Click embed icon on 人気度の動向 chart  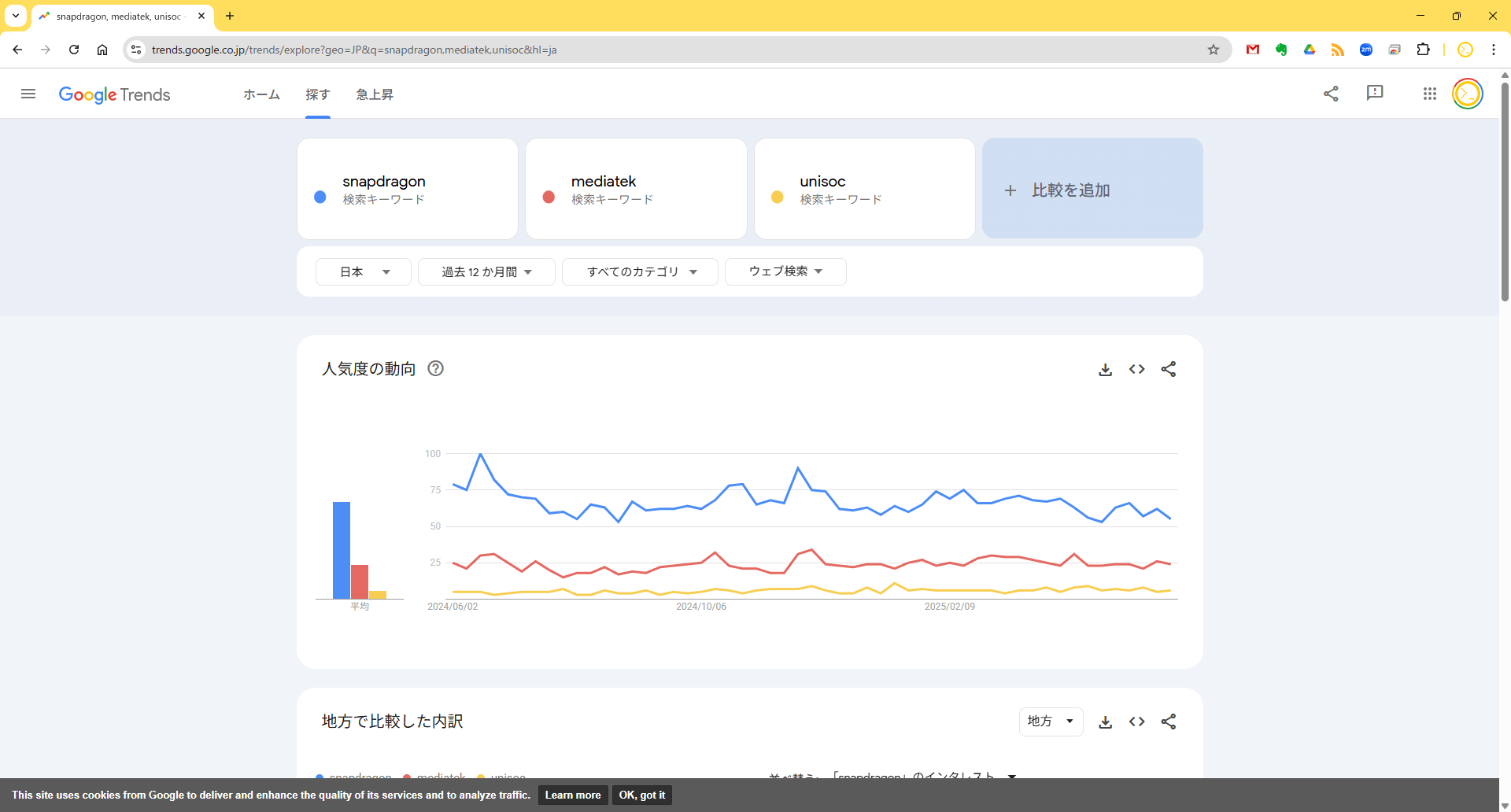[1136, 369]
